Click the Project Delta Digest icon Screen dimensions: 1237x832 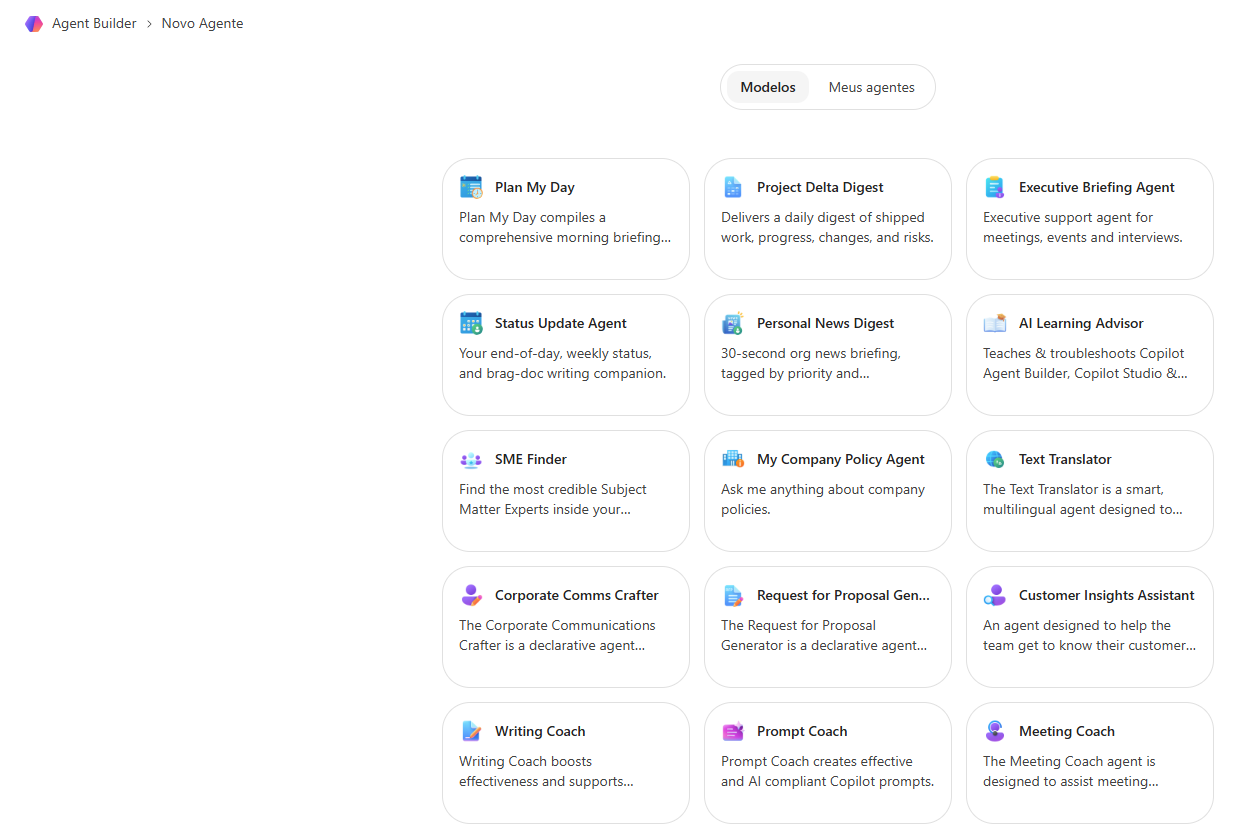tap(733, 187)
